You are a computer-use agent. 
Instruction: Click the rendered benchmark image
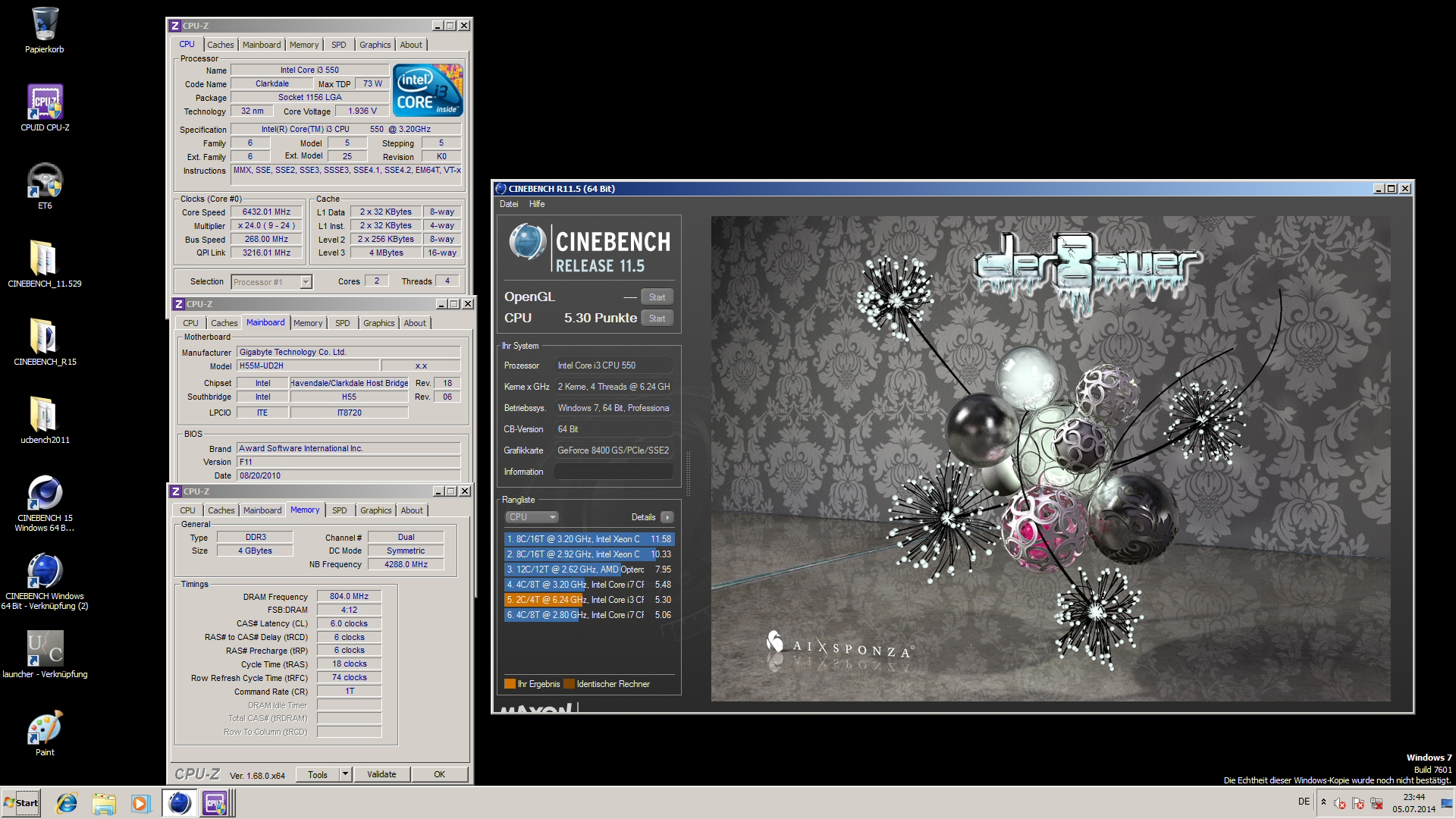click(1050, 459)
